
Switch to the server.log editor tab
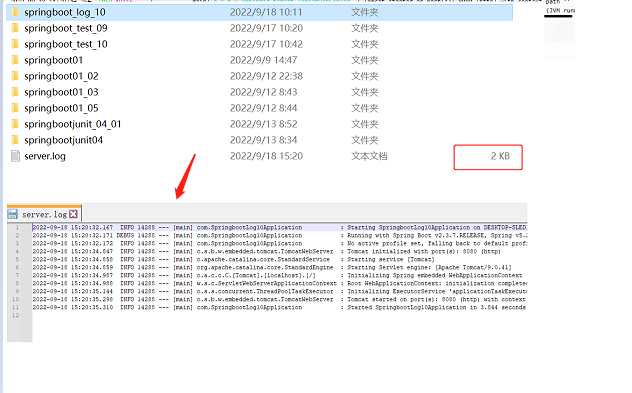44,214
